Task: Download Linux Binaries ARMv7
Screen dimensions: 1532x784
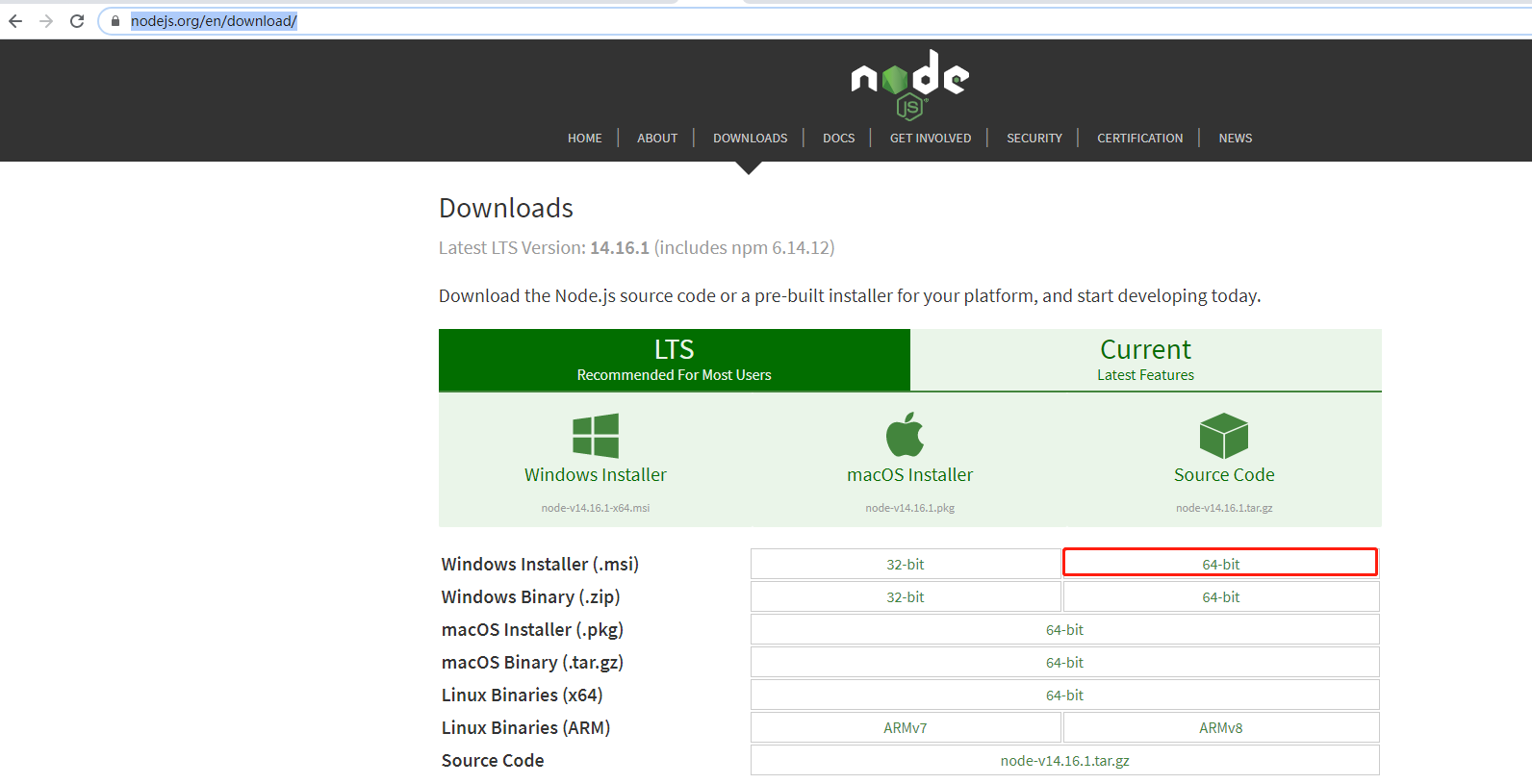Action: (x=906, y=728)
